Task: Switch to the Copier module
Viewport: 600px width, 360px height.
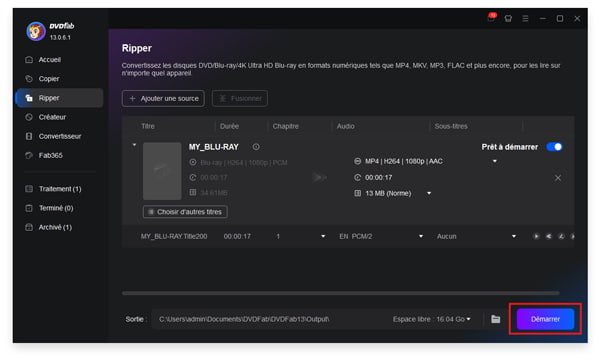Action: (49, 79)
